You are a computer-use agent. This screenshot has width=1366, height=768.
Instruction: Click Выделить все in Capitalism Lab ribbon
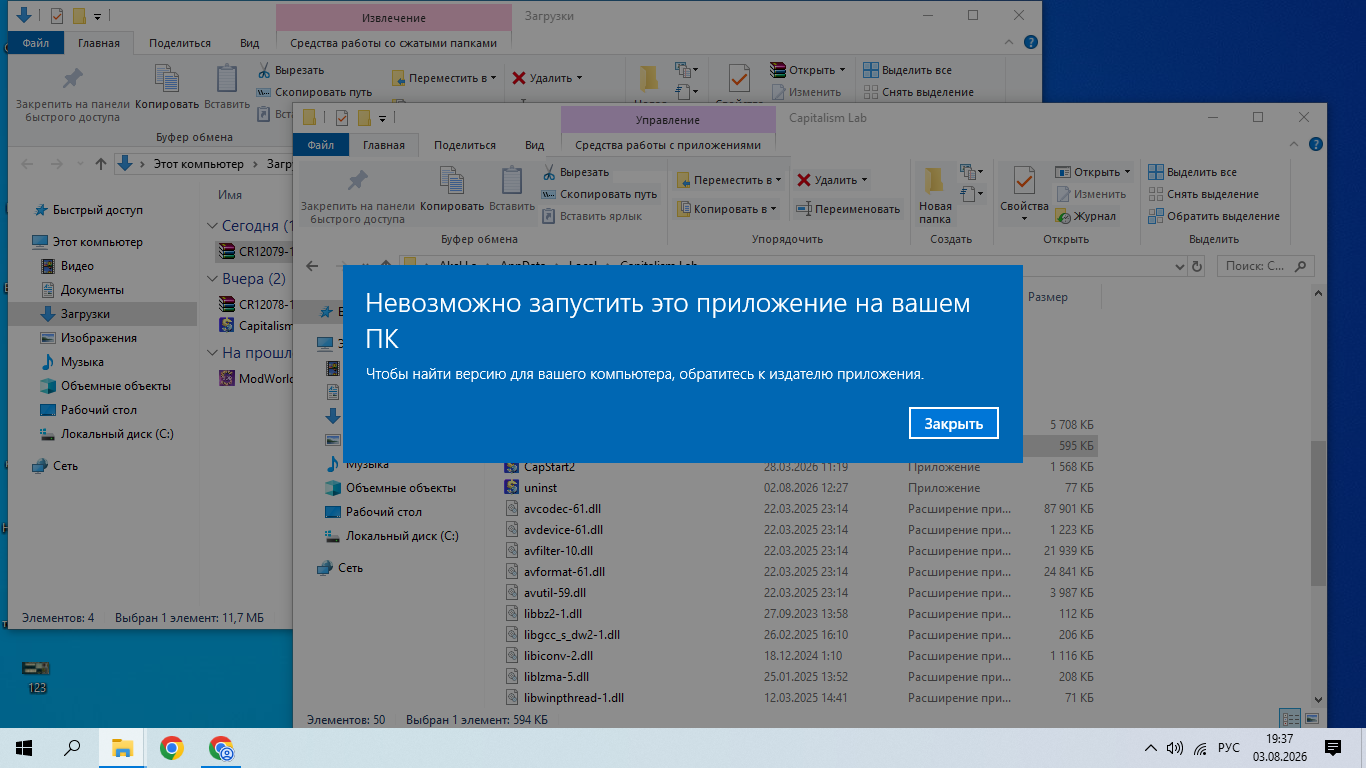(x=1192, y=172)
